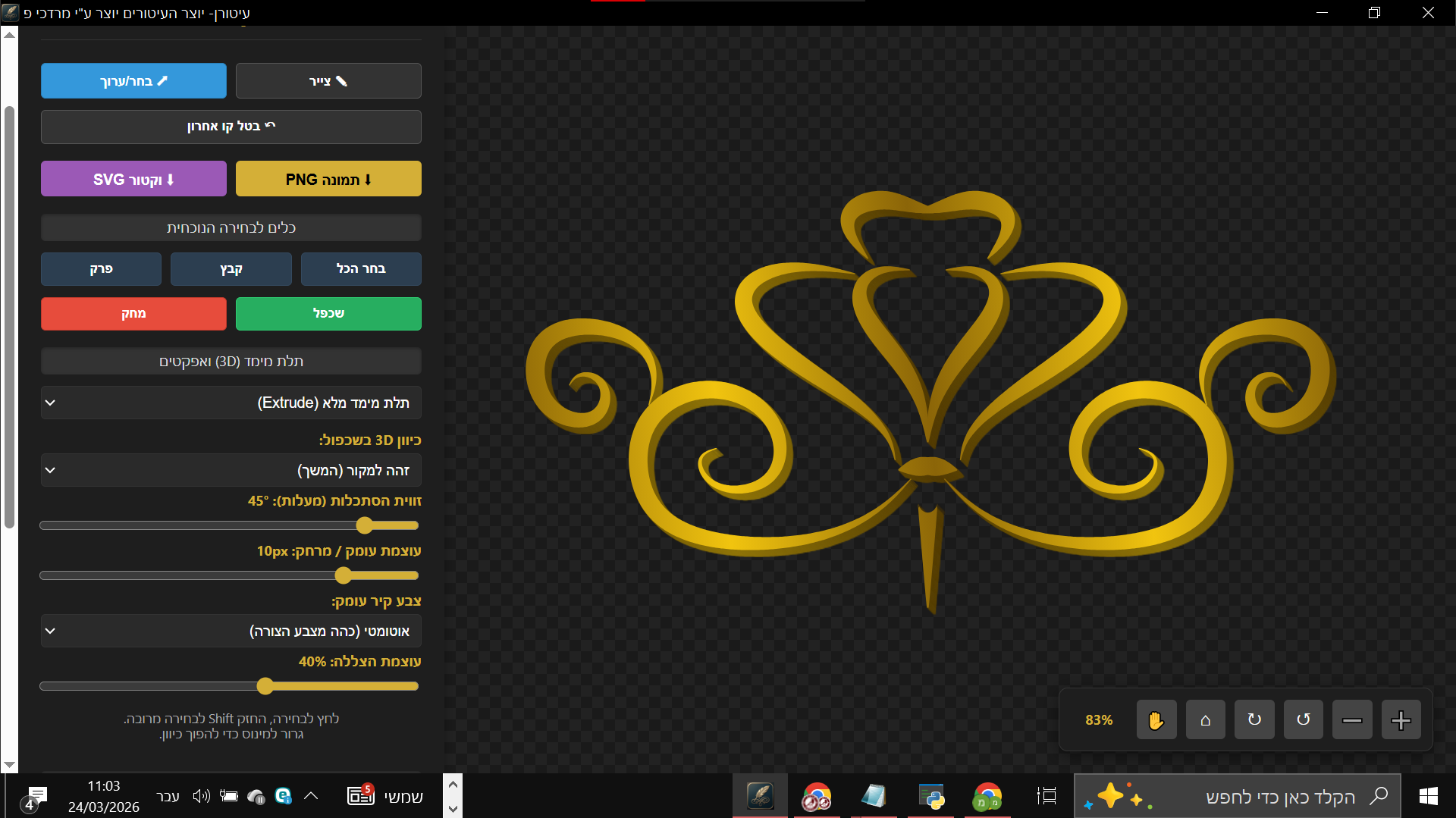Screen dimensions: 1456x818
Task: Zoom out with the minus icon
Action: click(x=1352, y=719)
